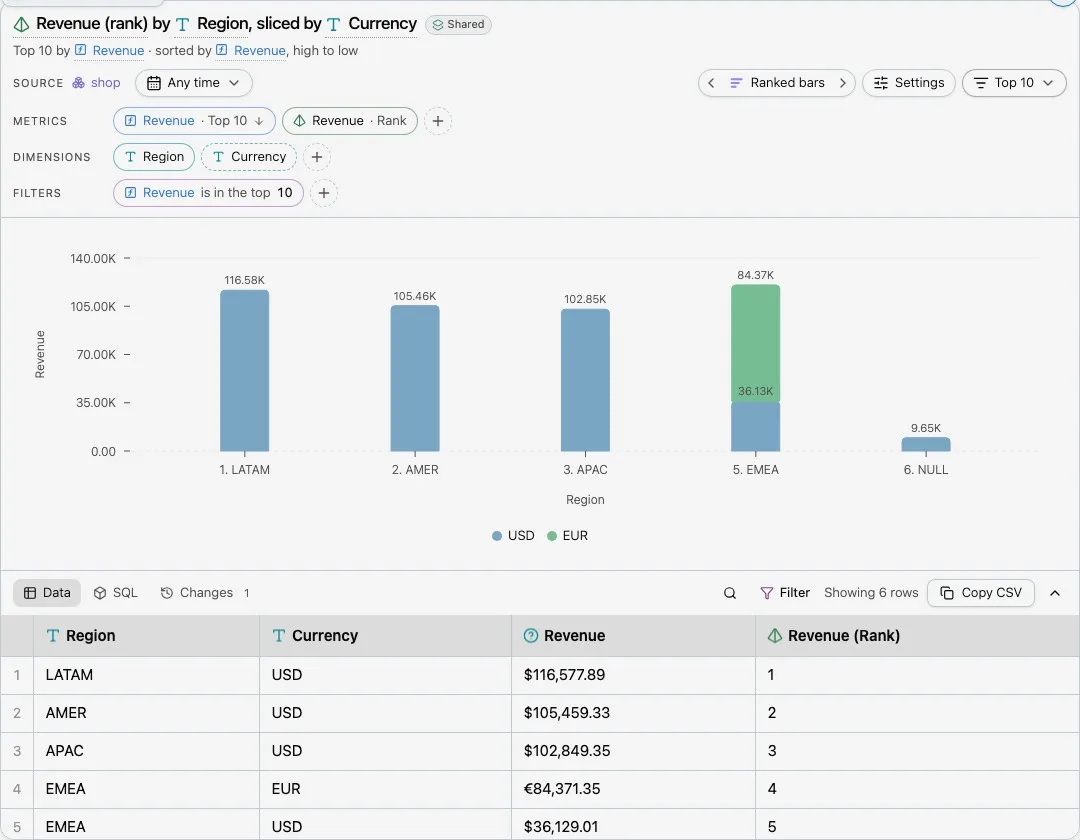
Task: Switch to the SQL tab
Action: click(x=116, y=593)
